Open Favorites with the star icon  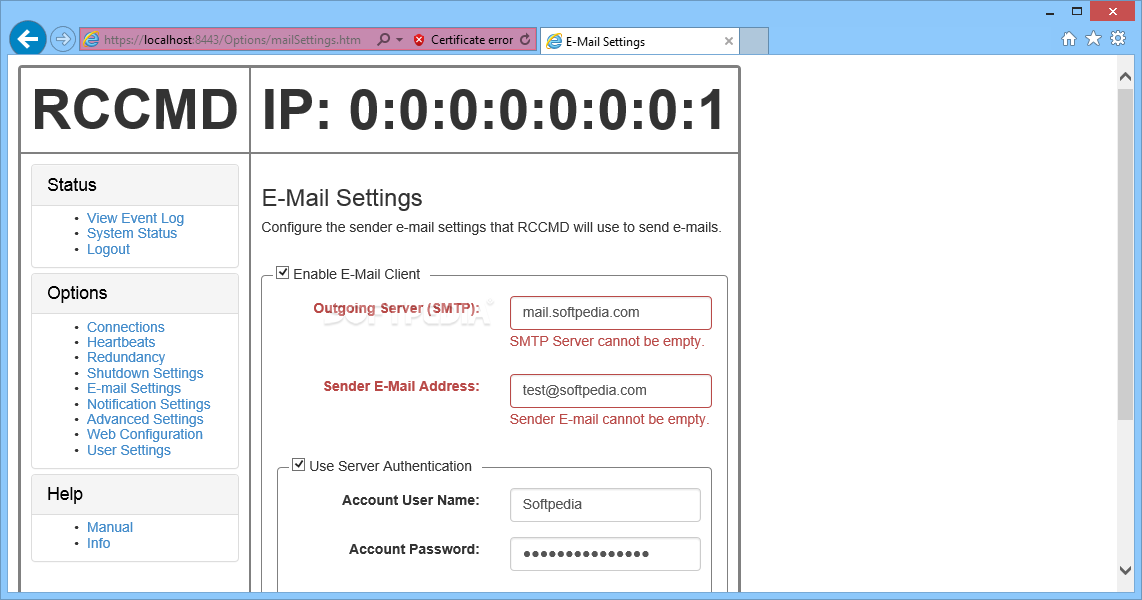coord(1093,39)
